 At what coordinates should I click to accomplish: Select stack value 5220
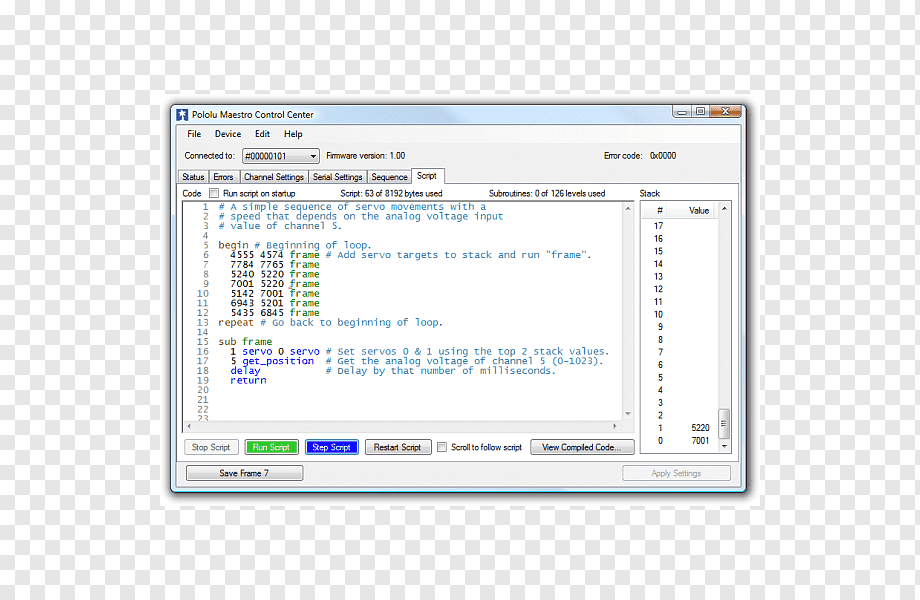coord(700,428)
